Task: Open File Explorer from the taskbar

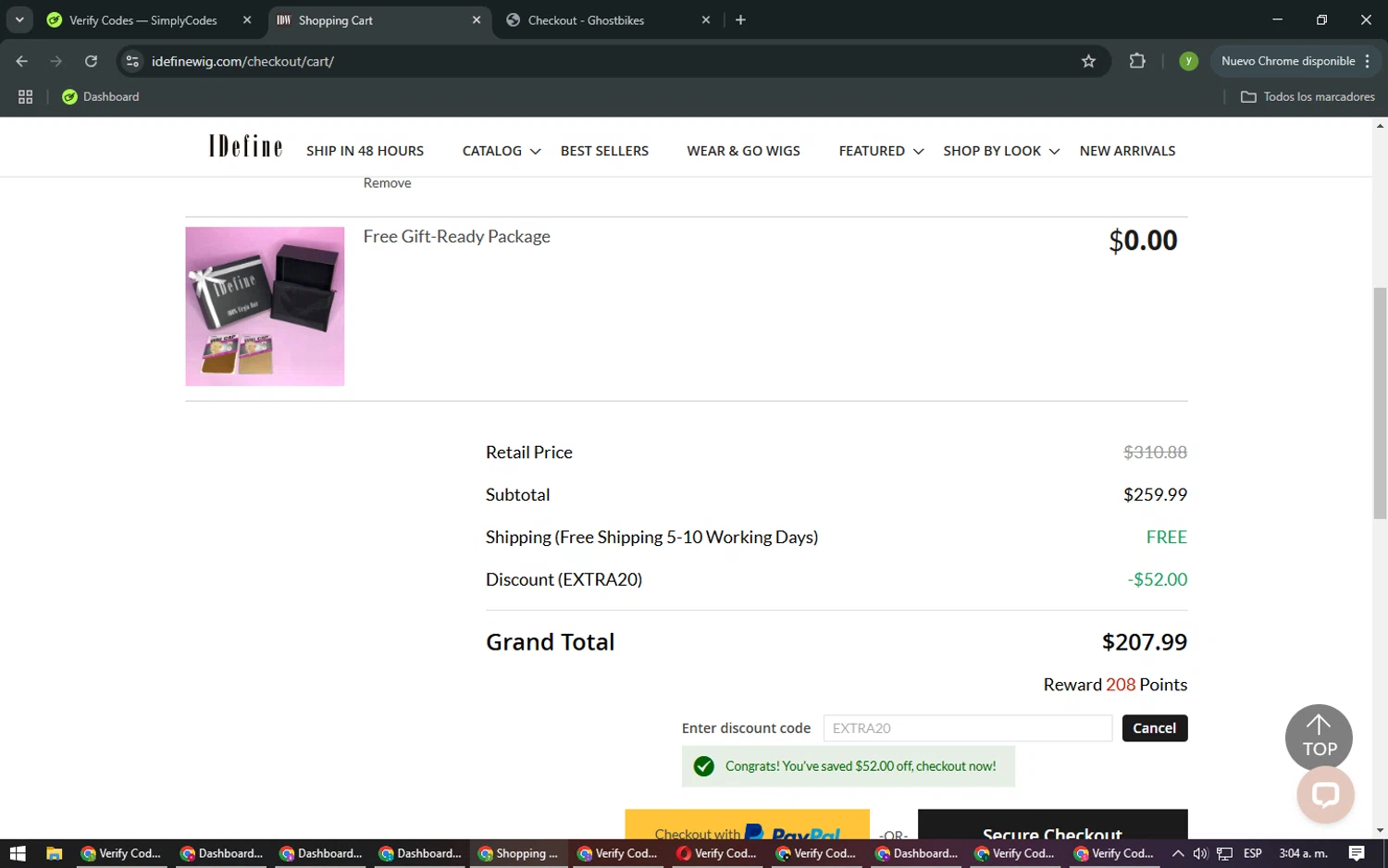Action: click(x=55, y=853)
